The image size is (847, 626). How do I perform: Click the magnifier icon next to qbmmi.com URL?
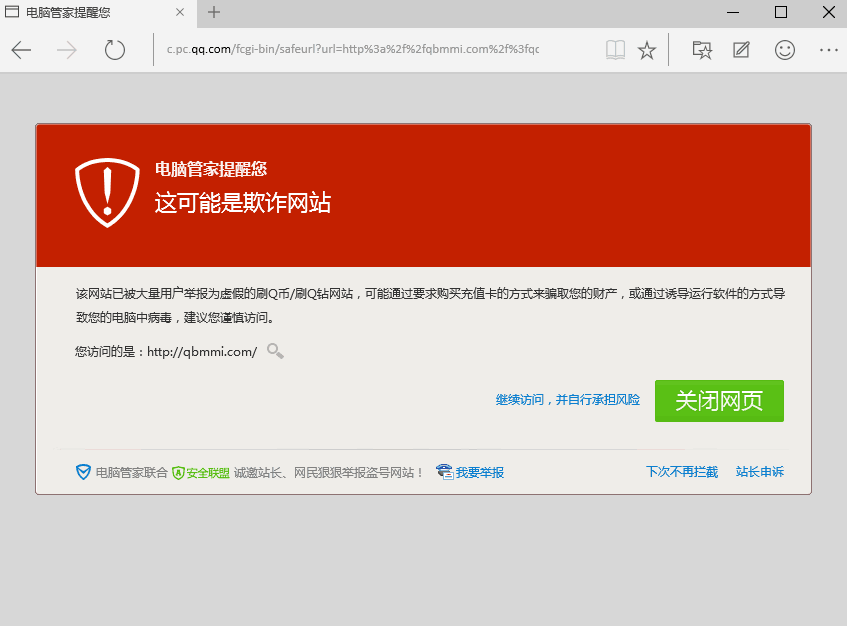[275, 351]
